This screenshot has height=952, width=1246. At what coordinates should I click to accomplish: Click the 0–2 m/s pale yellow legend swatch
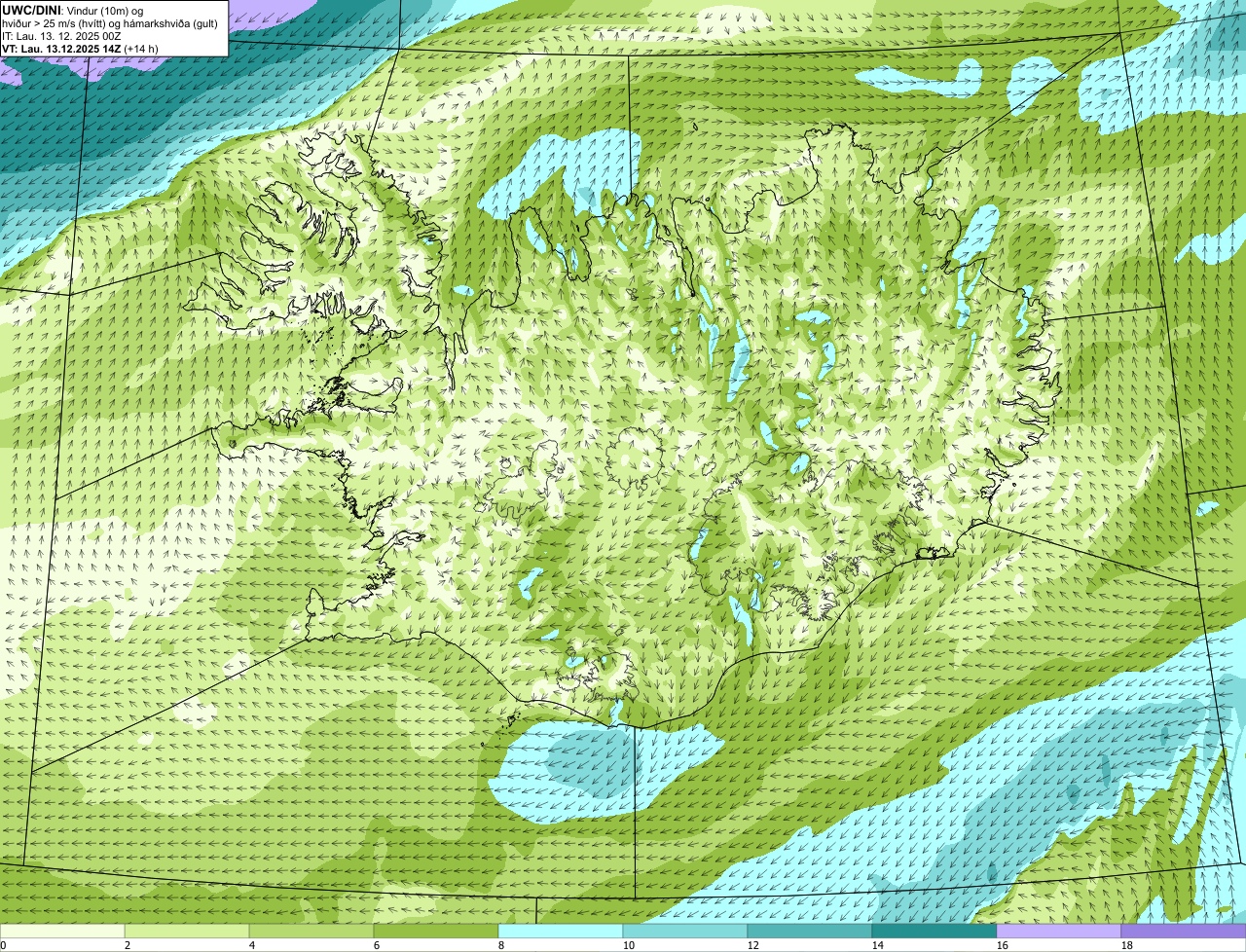(x=62, y=931)
